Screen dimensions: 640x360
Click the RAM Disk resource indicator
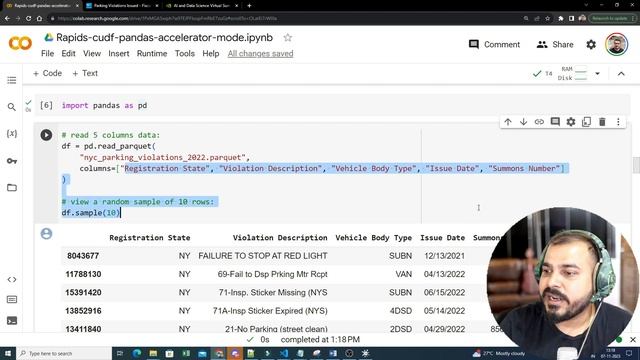[x=572, y=73]
